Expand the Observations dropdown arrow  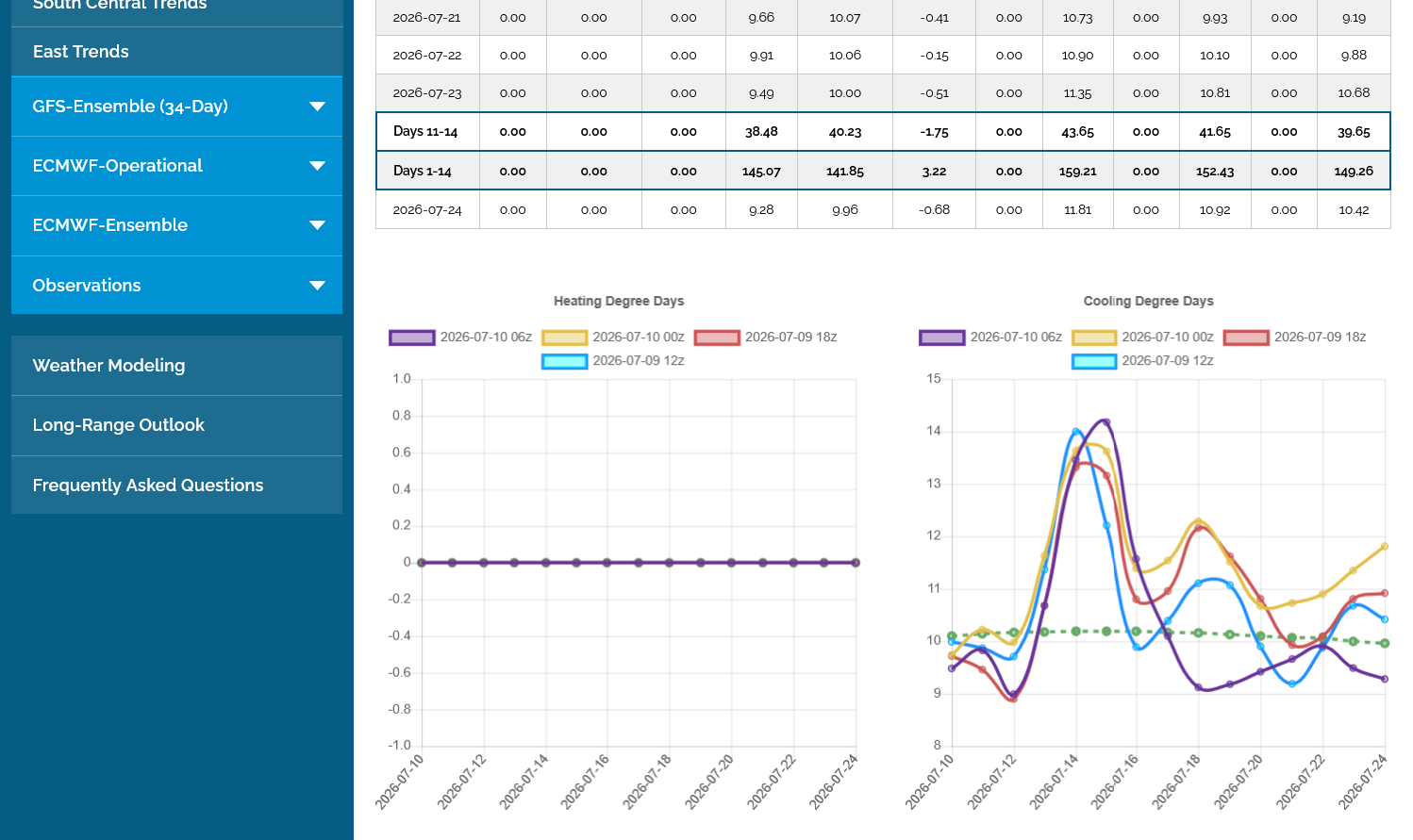318,286
